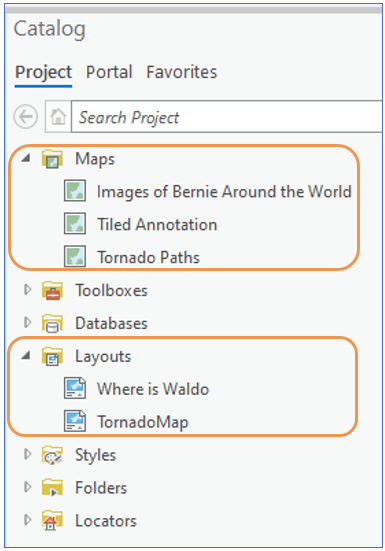385x551 pixels.
Task: Select the Styles category label
Action: [x=95, y=456]
